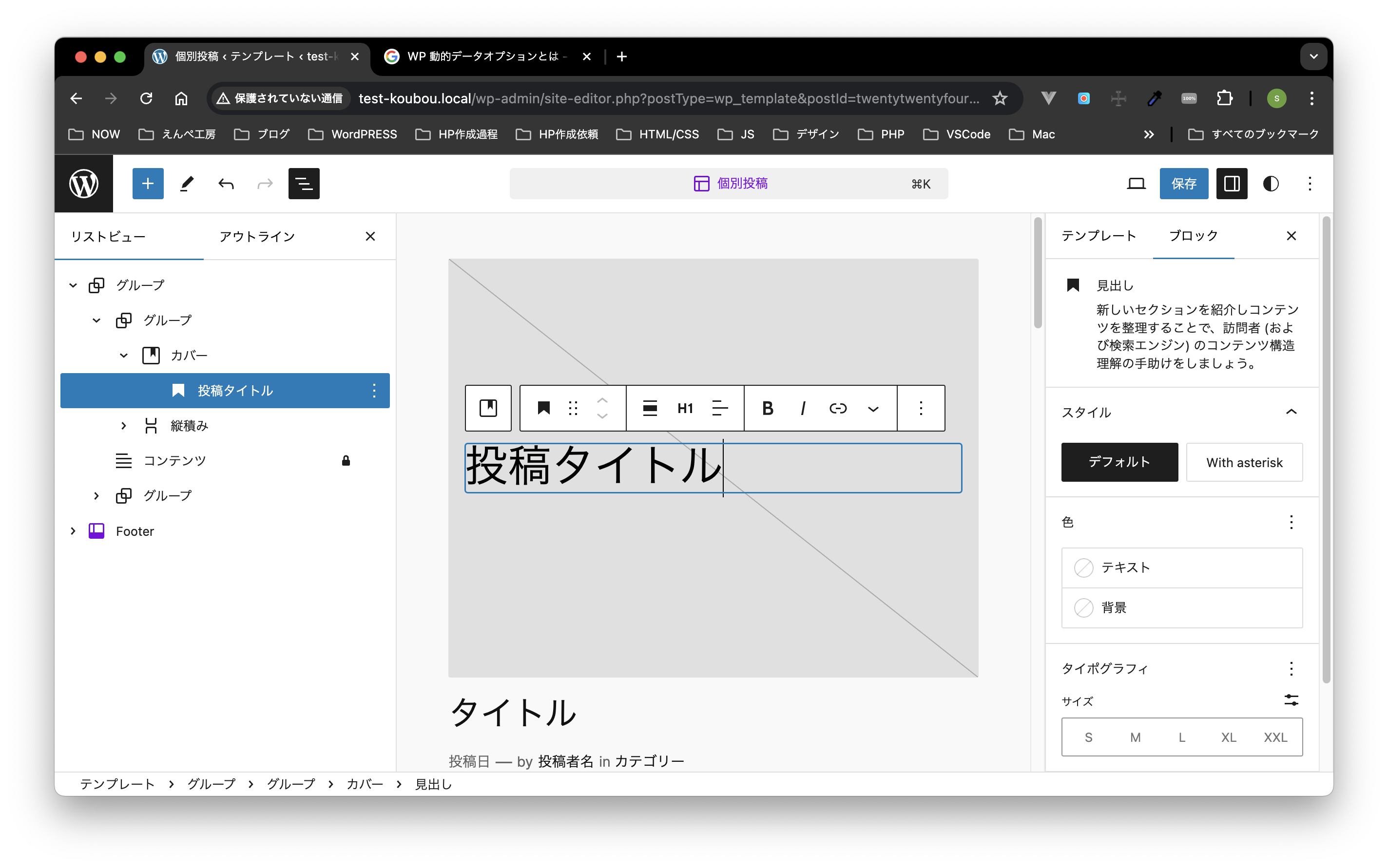
Task: Open タイポグラフィ options three-dot menu
Action: pos(1291,668)
